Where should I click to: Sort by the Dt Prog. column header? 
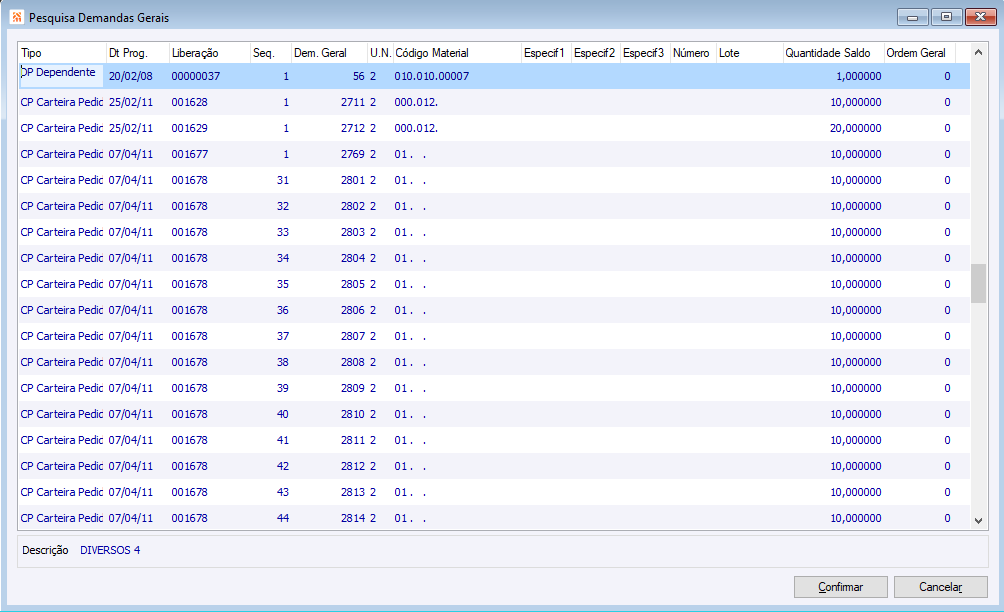[x=138, y=53]
